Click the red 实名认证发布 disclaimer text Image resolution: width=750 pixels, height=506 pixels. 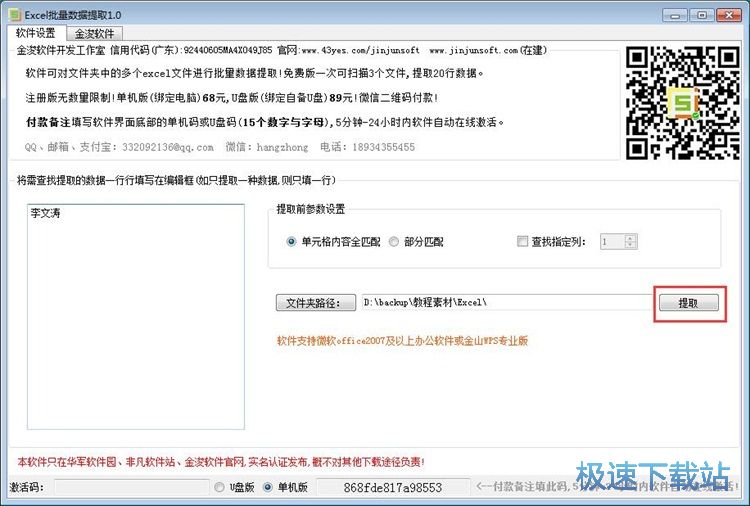[x=221, y=462]
